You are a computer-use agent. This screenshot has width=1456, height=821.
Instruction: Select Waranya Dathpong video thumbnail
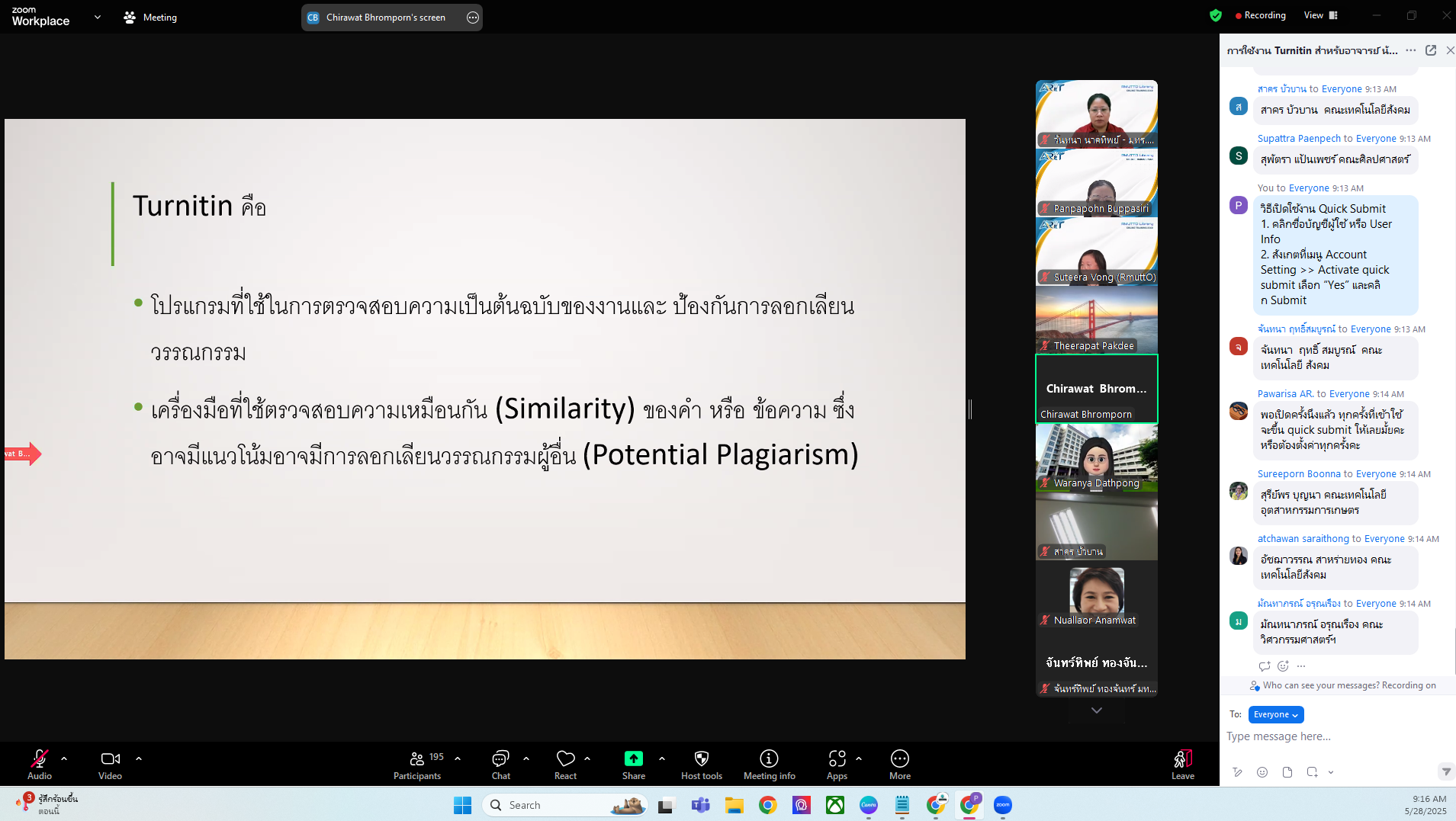(1097, 457)
